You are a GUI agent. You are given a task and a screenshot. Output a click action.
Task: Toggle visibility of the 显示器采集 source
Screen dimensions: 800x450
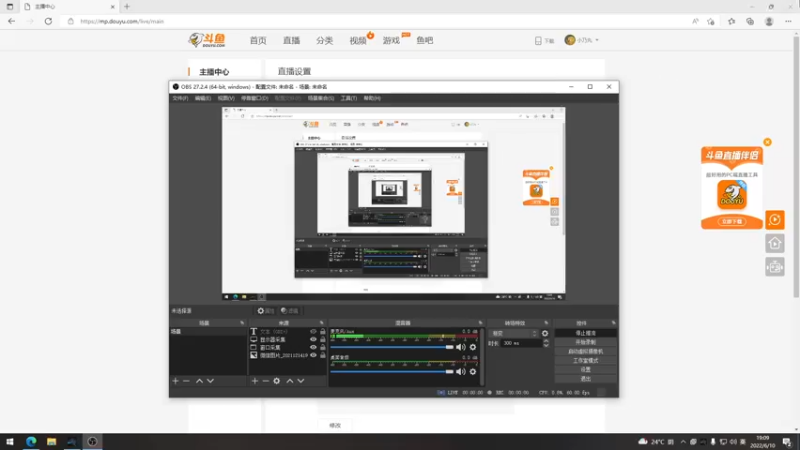click(x=313, y=339)
